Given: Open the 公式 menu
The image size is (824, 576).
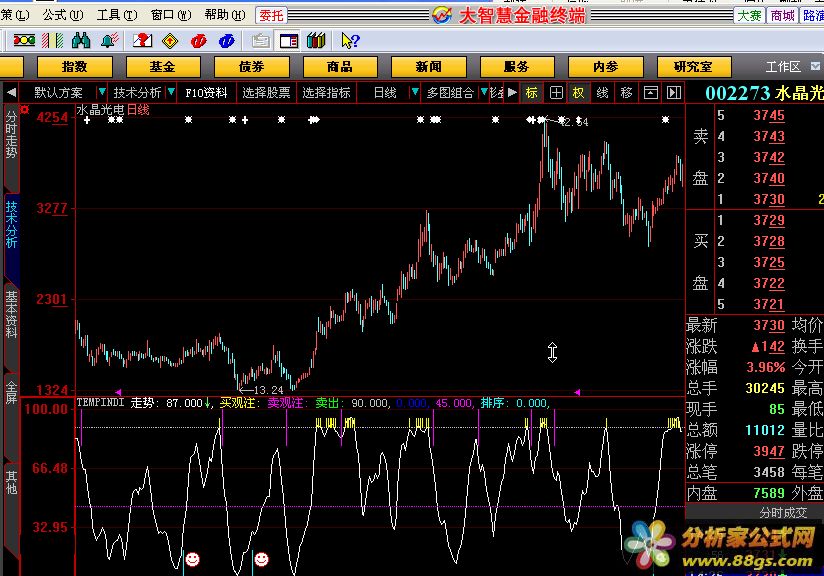Looking at the screenshot, I should point(63,15).
